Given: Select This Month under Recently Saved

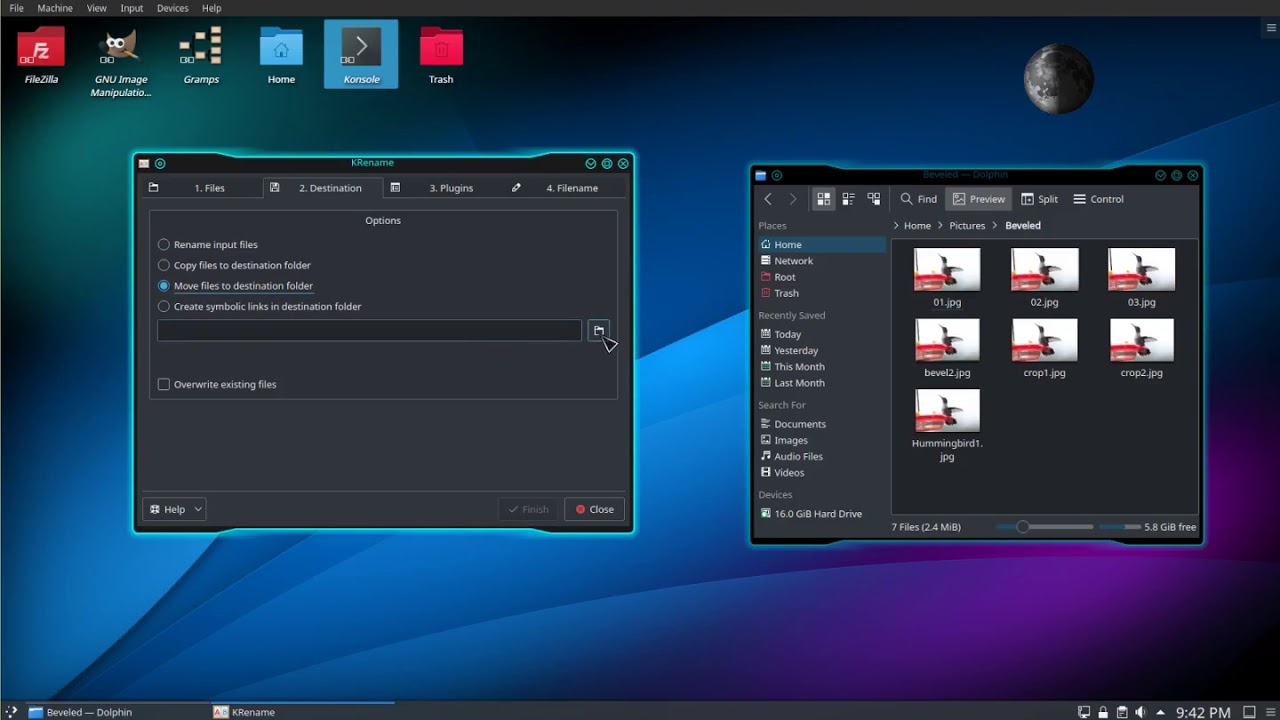Looking at the screenshot, I should tap(821, 367).
